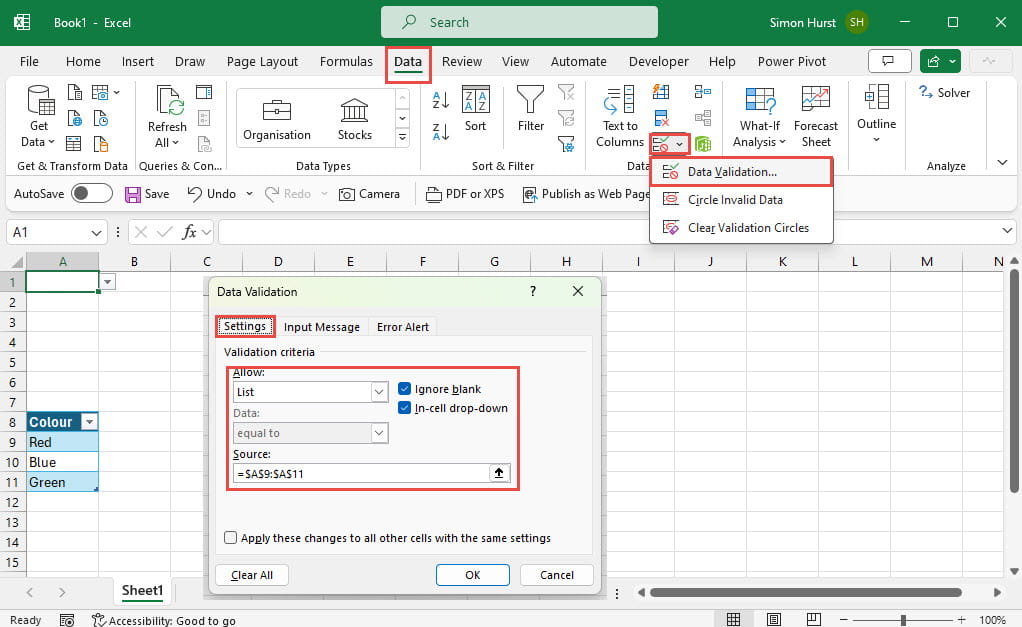This screenshot has height=627, width=1022.
Task: Toggle the AutoSave switch
Action: click(91, 194)
